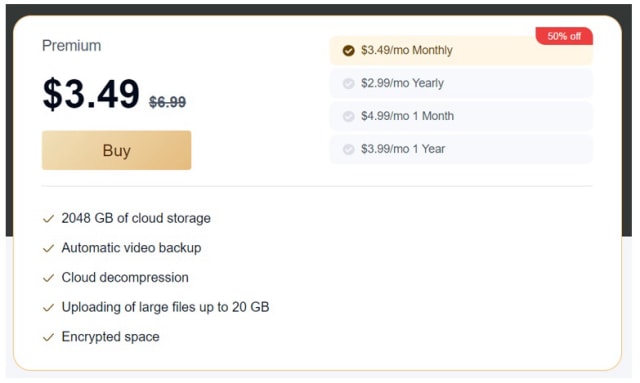Click the $3.49 current price
640x383 pixels.
(91, 94)
